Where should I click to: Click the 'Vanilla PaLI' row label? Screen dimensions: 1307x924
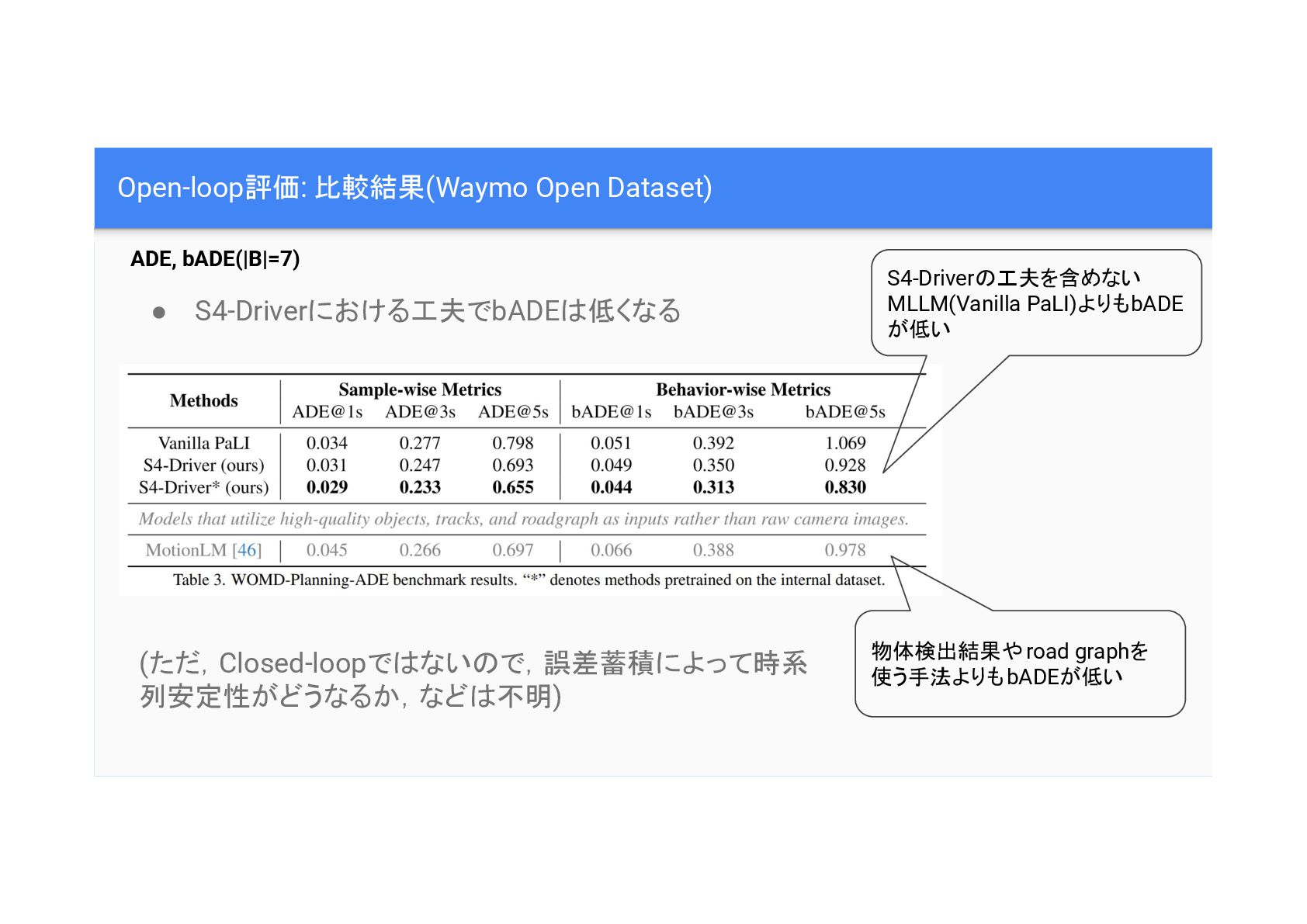point(204,443)
